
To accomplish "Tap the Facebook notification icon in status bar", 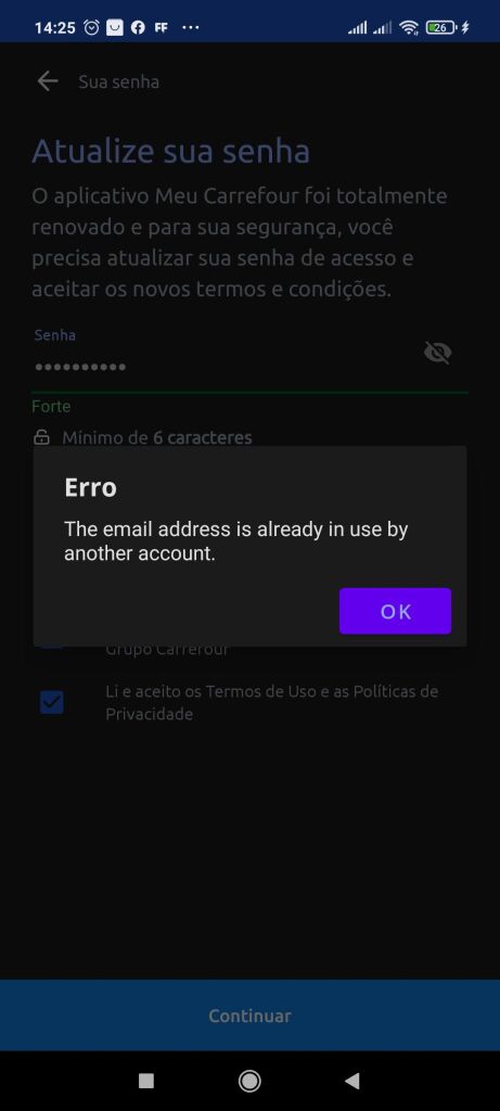I will [x=138, y=28].
